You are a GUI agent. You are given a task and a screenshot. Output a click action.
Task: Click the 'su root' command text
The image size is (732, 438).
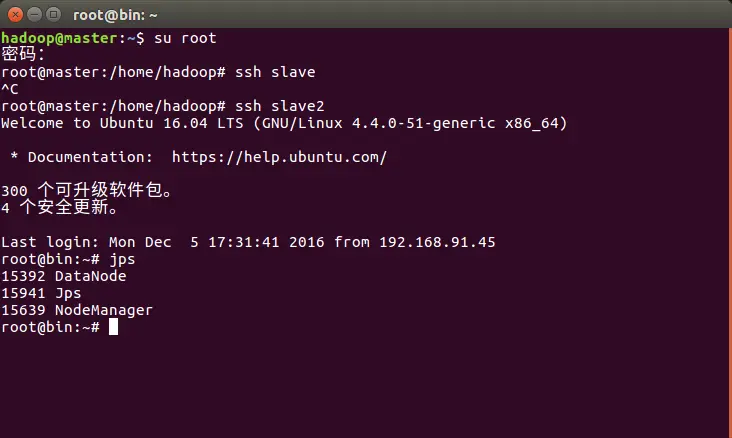click(x=185, y=38)
